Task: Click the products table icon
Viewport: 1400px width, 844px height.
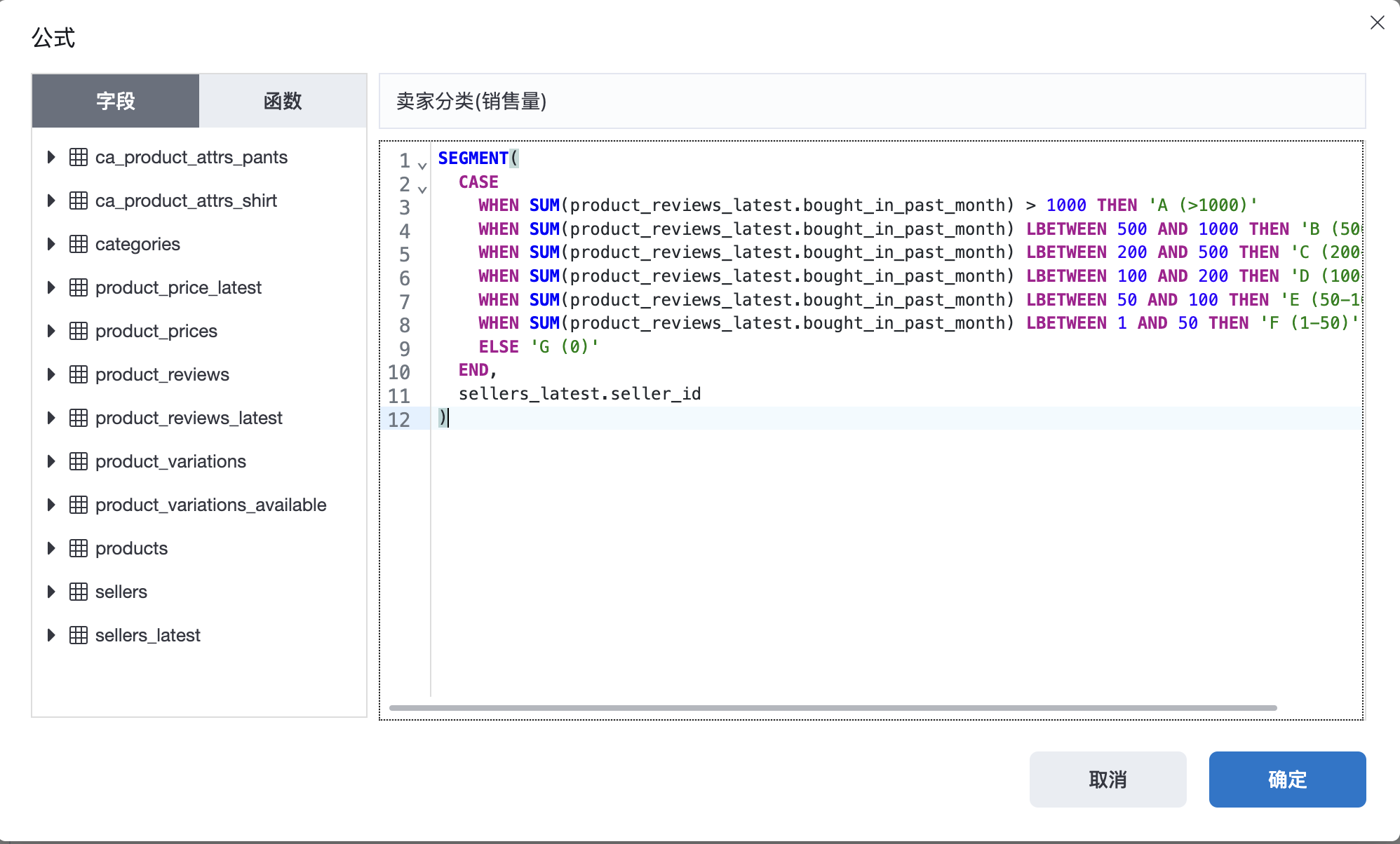Action: (79, 548)
